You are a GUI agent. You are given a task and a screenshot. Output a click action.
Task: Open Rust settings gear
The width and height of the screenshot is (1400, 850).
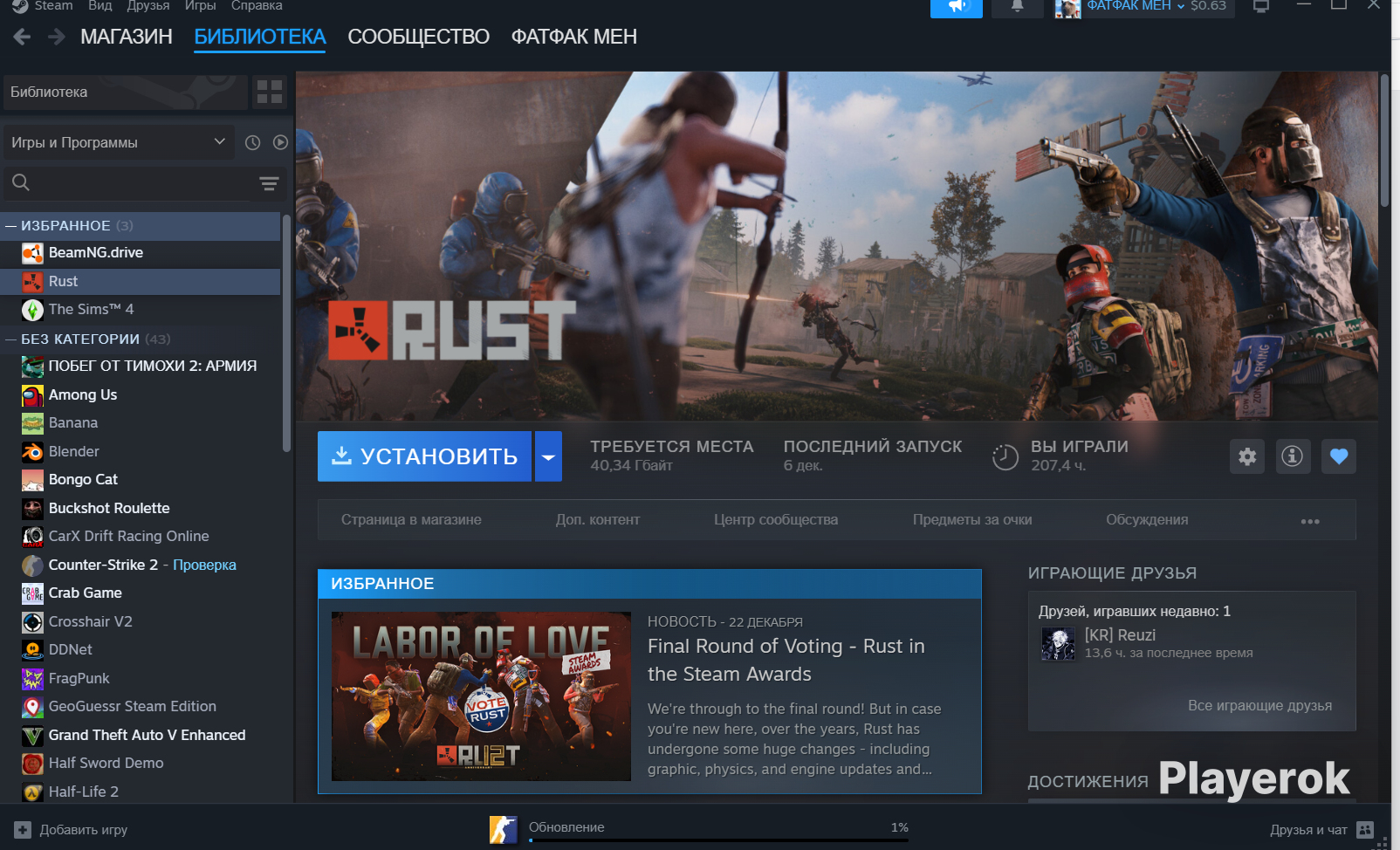(x=1248, y=456)
